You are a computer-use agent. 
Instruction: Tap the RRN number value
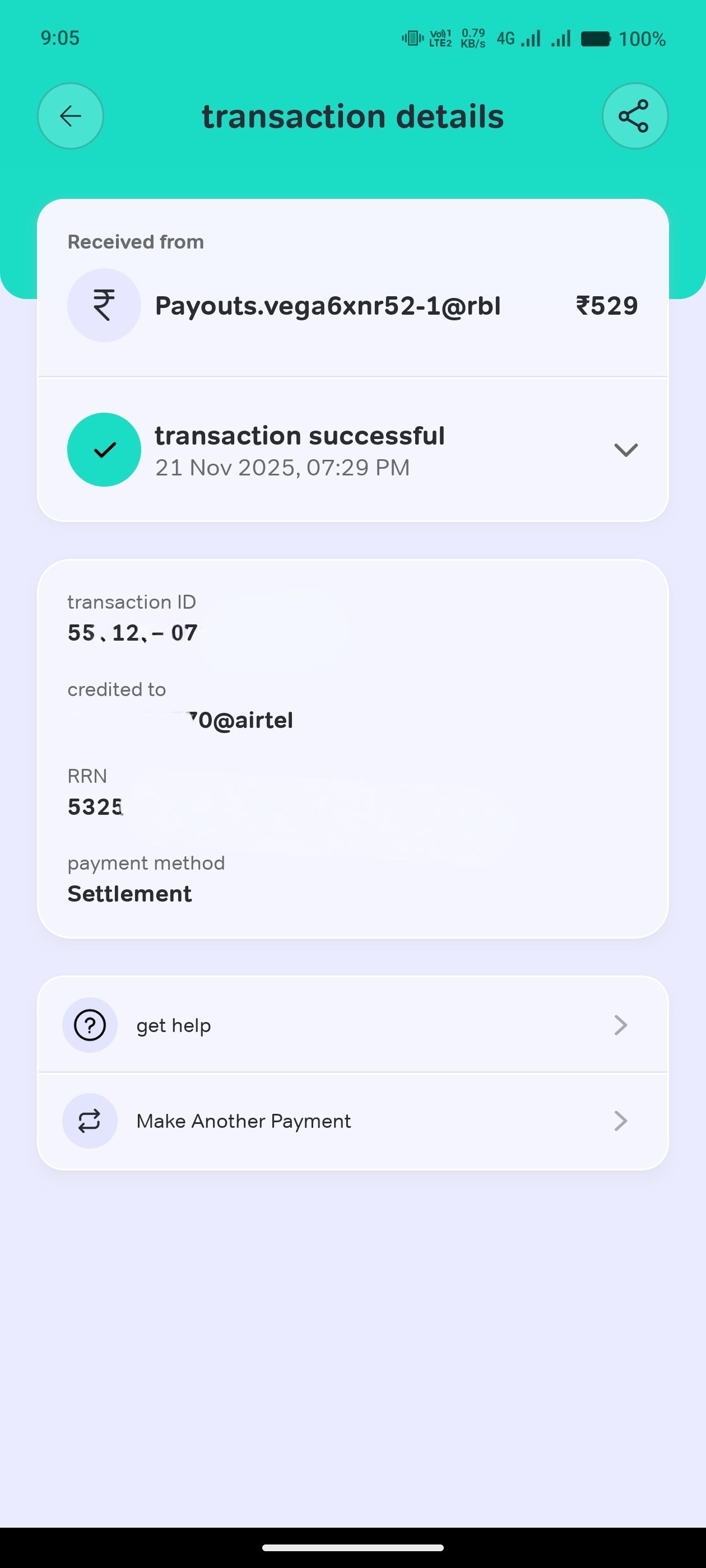pos(96,807)
